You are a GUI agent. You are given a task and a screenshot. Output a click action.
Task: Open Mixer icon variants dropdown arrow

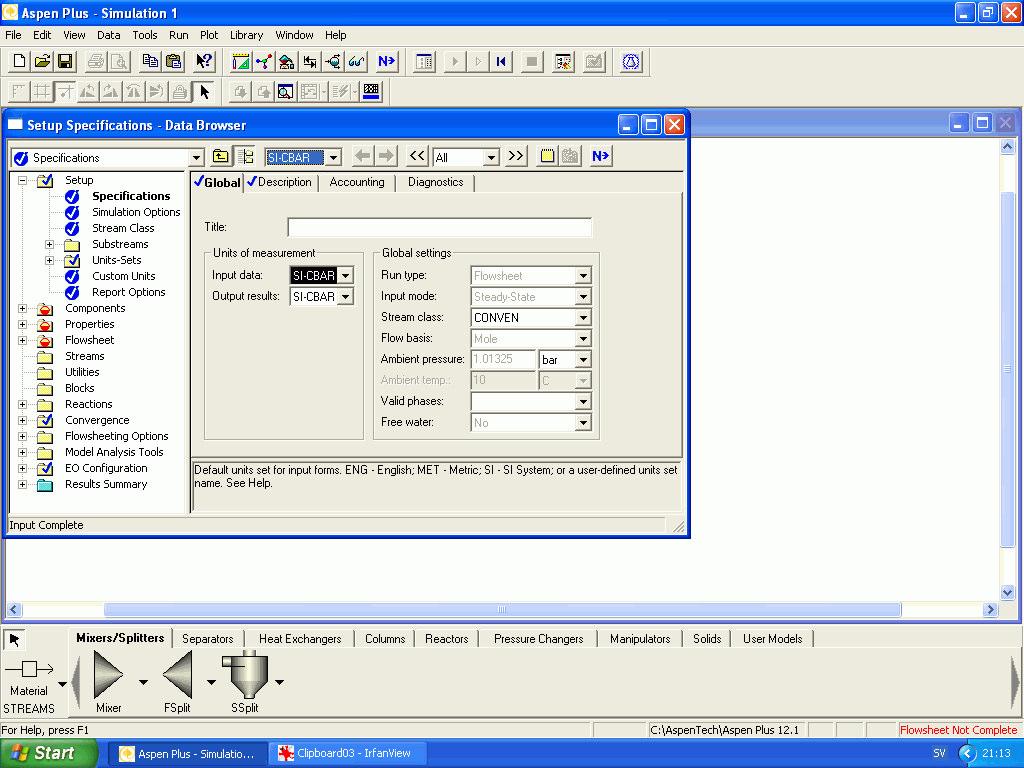(x=143, y=682)
